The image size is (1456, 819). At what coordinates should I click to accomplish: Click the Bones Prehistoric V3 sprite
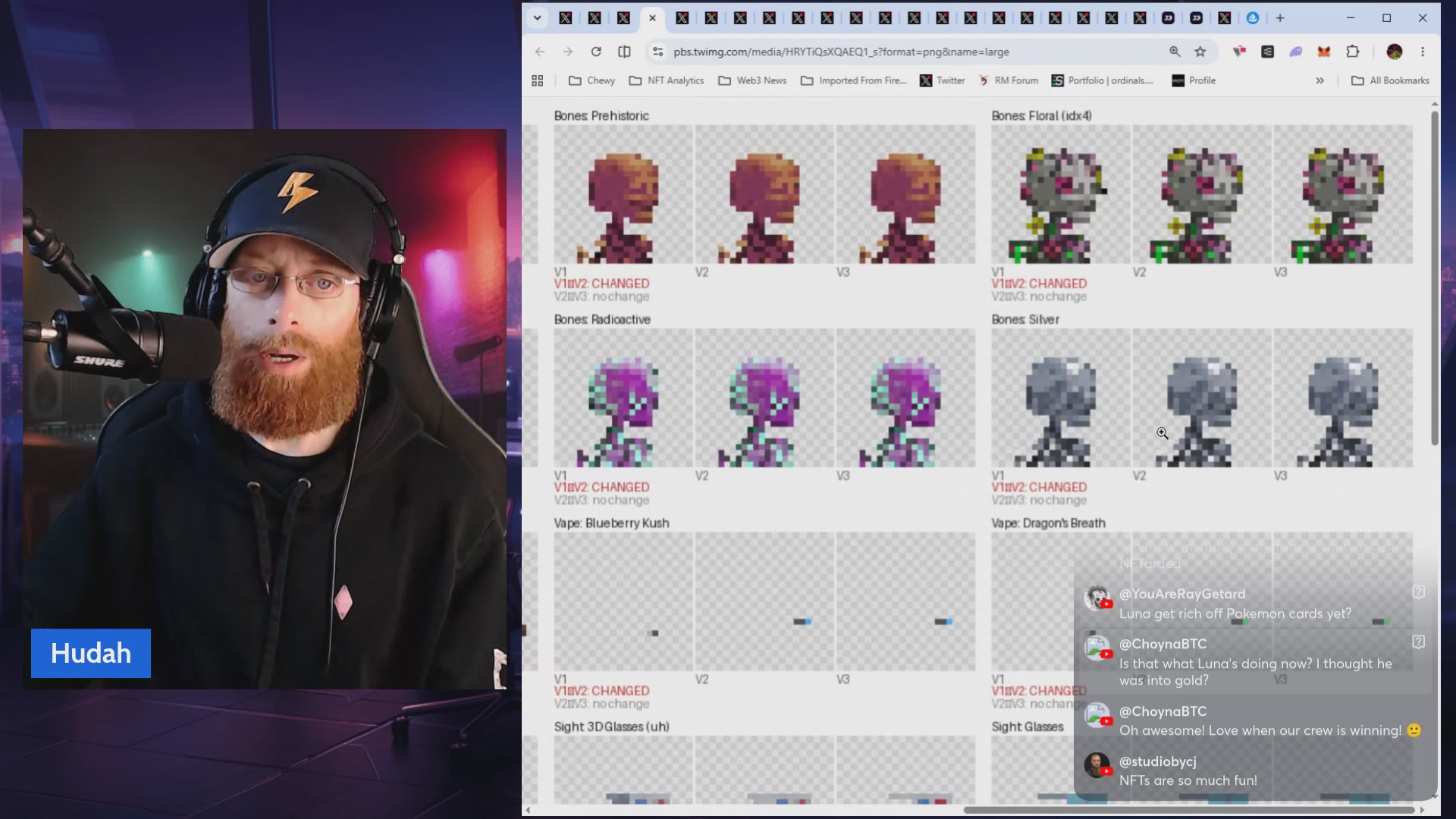pyautogui.click(x=905, y=195)
